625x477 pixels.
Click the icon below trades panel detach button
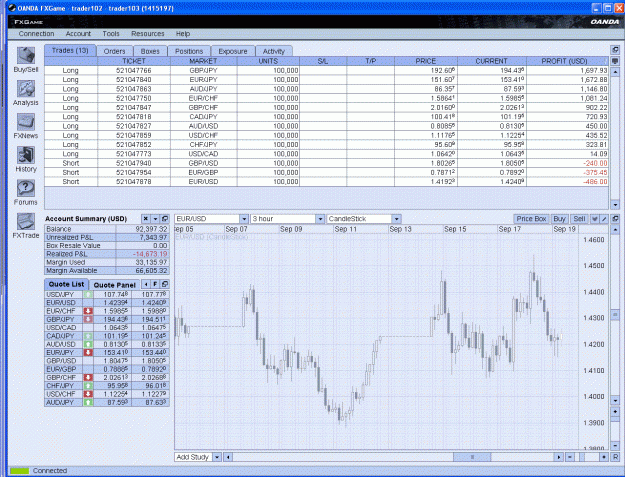615,61
